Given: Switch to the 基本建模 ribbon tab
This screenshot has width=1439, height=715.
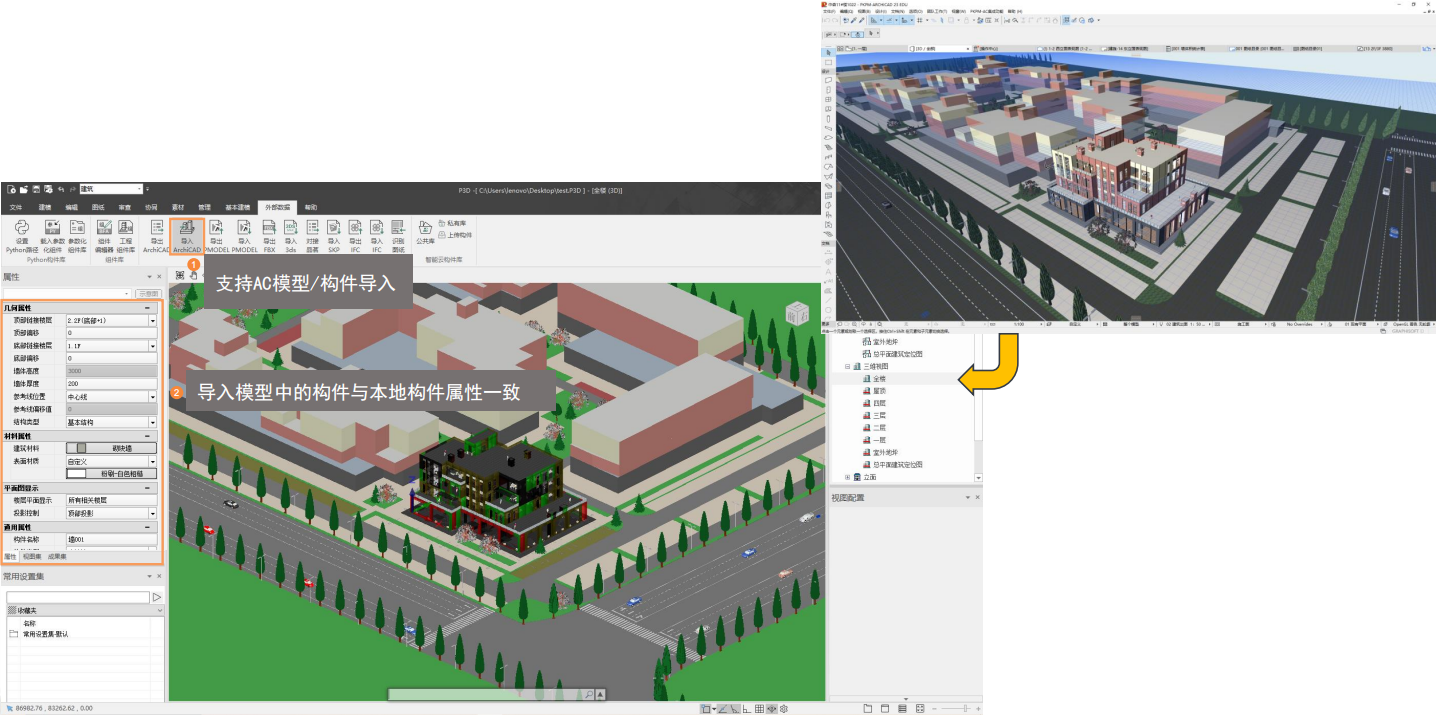Looking at the screenshot, I should pos(238,207).
